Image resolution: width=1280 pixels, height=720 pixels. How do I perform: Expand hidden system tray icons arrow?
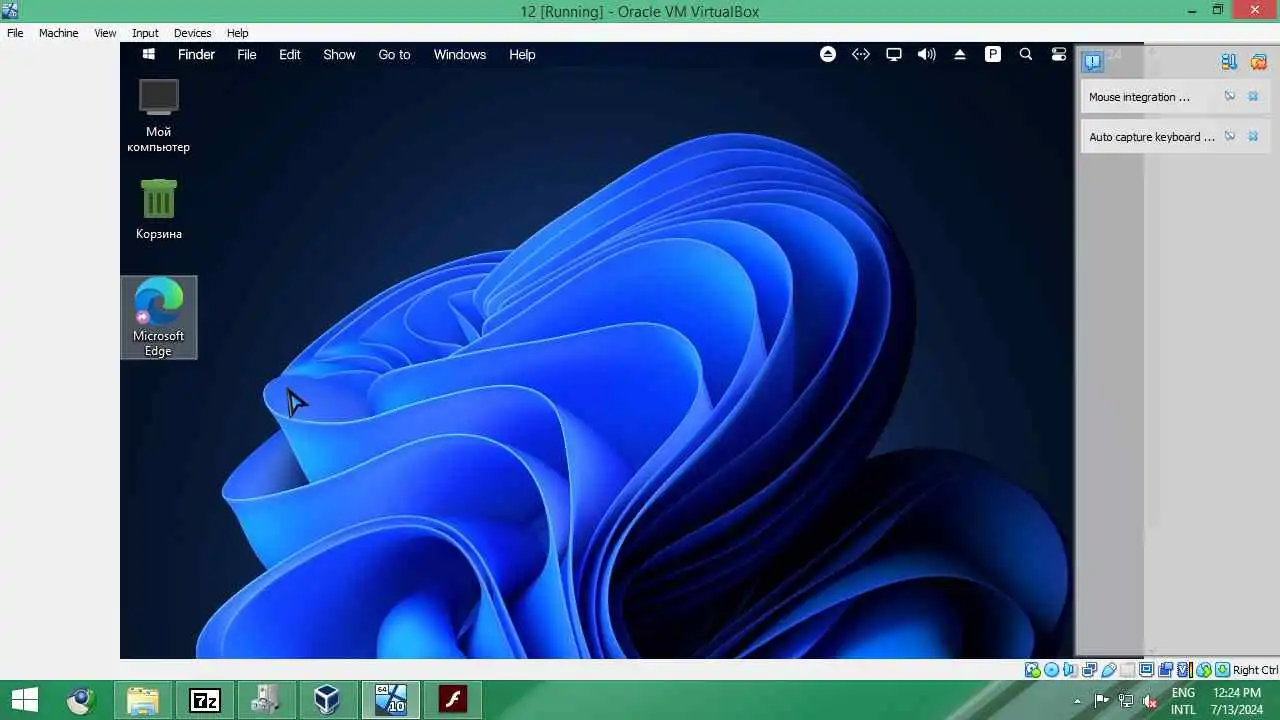(1077, 702)
